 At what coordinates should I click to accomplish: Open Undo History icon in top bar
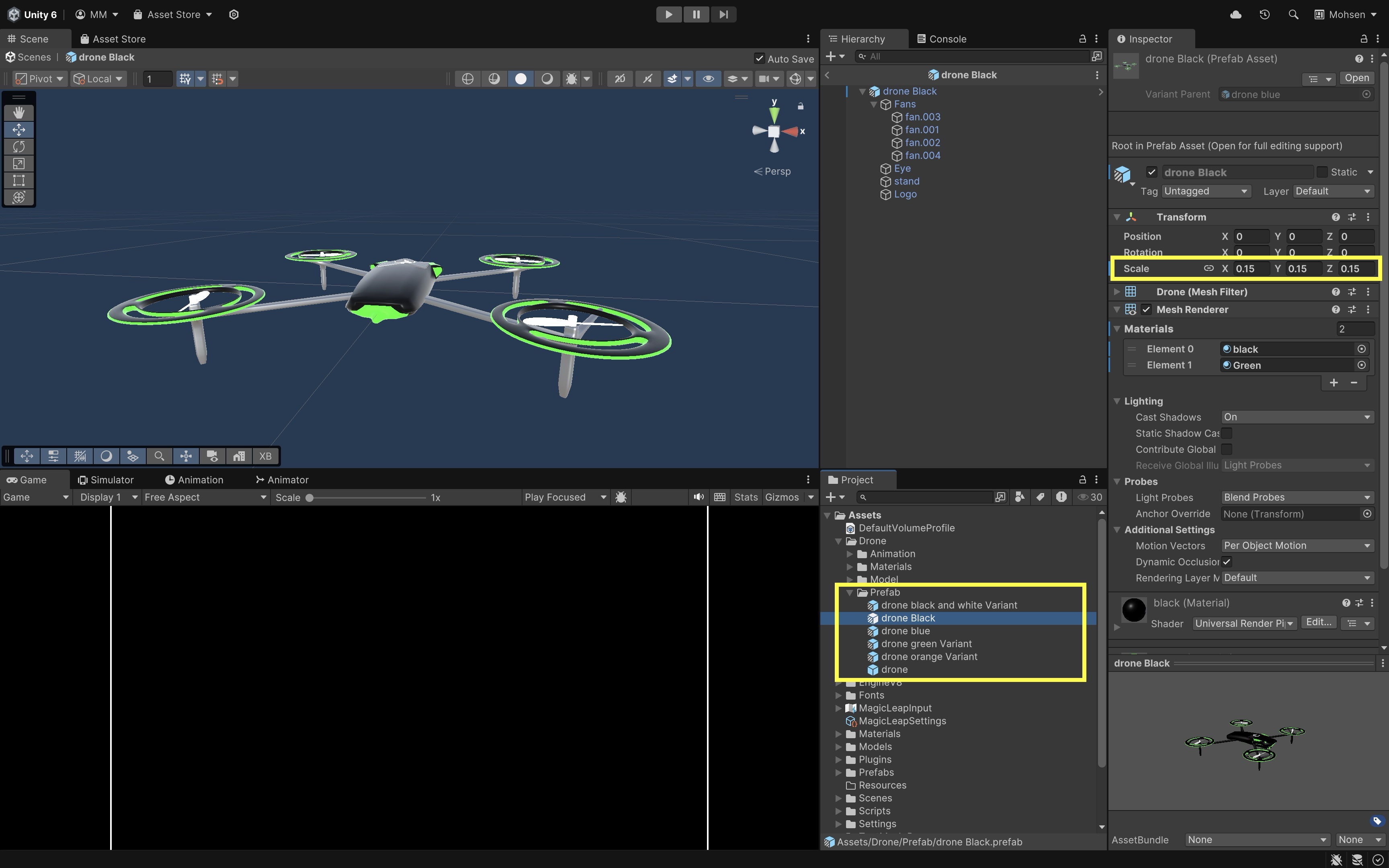point(1264,14)
